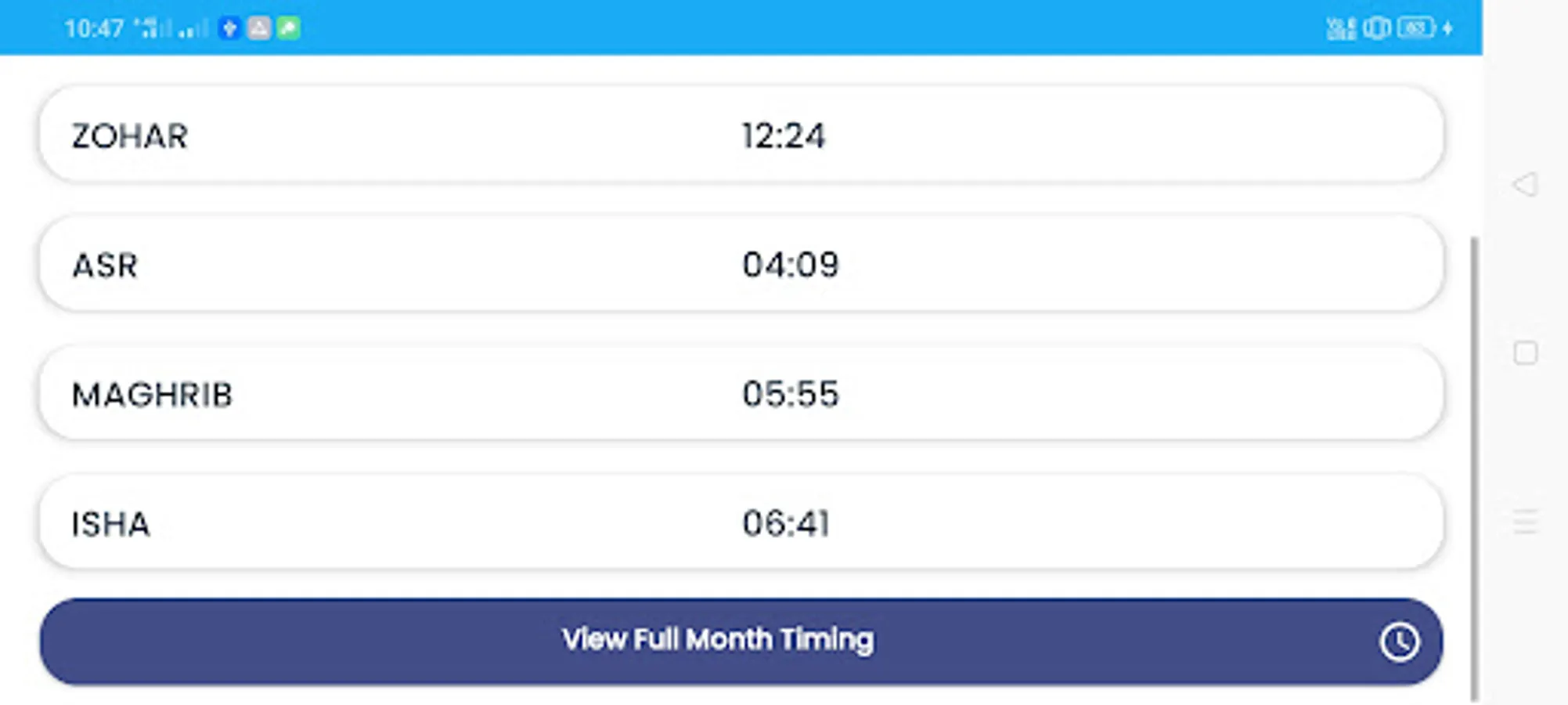
Task: Tap the VoLTE indicator in status bar
Action: [x=1341, y=29]
